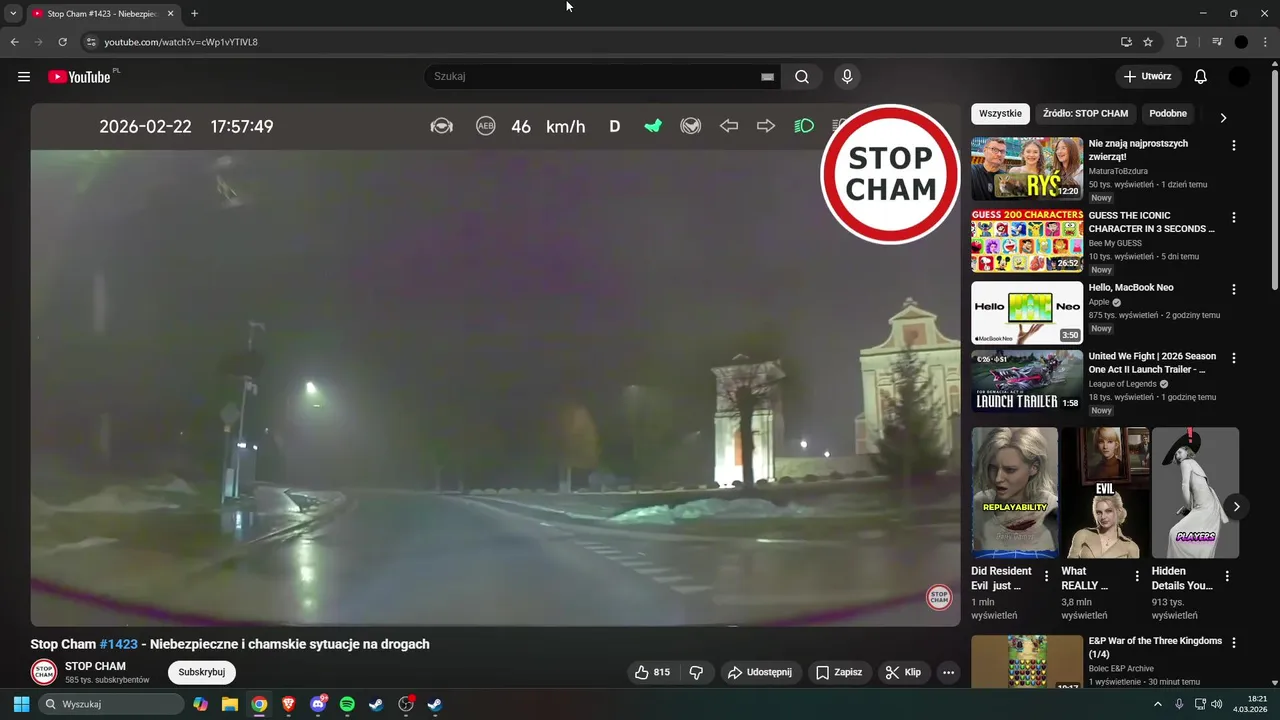This screenshot has height=720, width=1280.
Task: Dislike the video
Action: point(696,672)
